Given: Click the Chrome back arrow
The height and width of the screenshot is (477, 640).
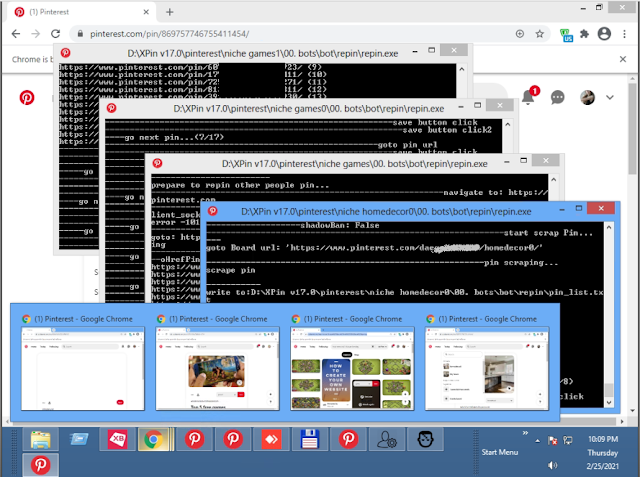Looking at the screenshot, I should [x=16, y=34].
